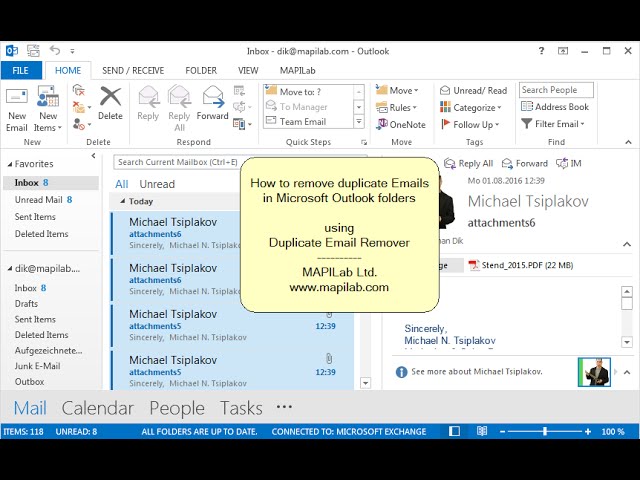Image resolution: width=640 pixels, height=480 pixels.
Task: Open the IM reply dropdown in ribbon
Action: click(242, 107)
